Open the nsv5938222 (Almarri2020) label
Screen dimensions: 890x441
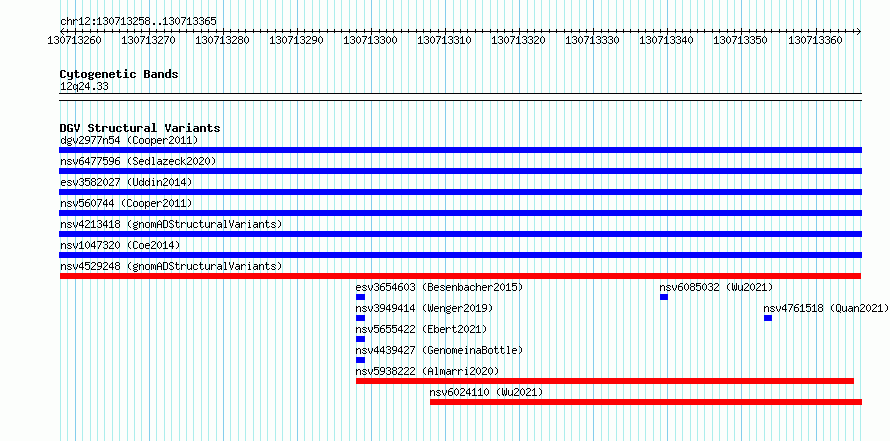click(x=427, y=371)
